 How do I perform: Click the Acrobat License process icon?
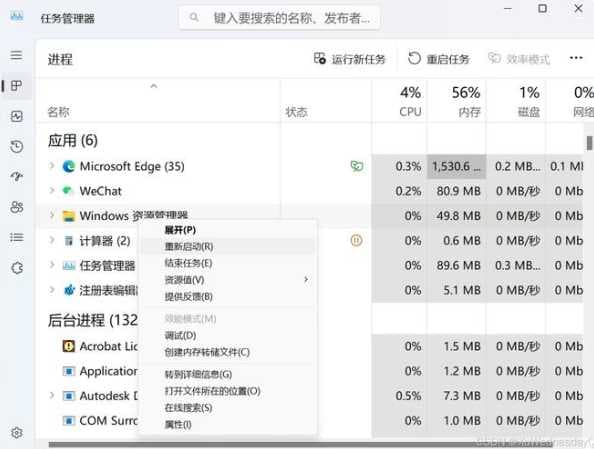tap(69, 346)
